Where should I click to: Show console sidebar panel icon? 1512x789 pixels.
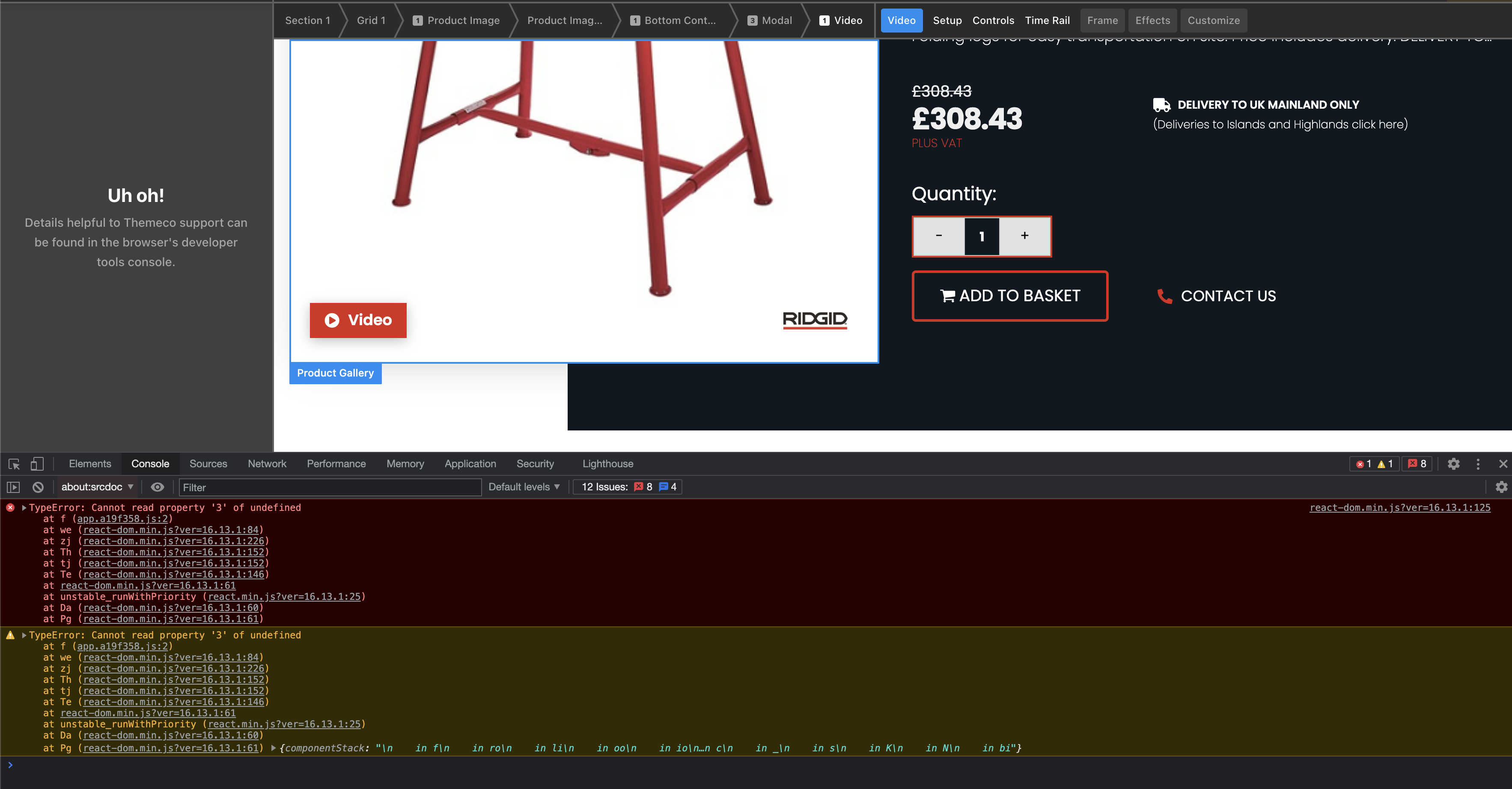pyautogui.click(x=13, y=487)
